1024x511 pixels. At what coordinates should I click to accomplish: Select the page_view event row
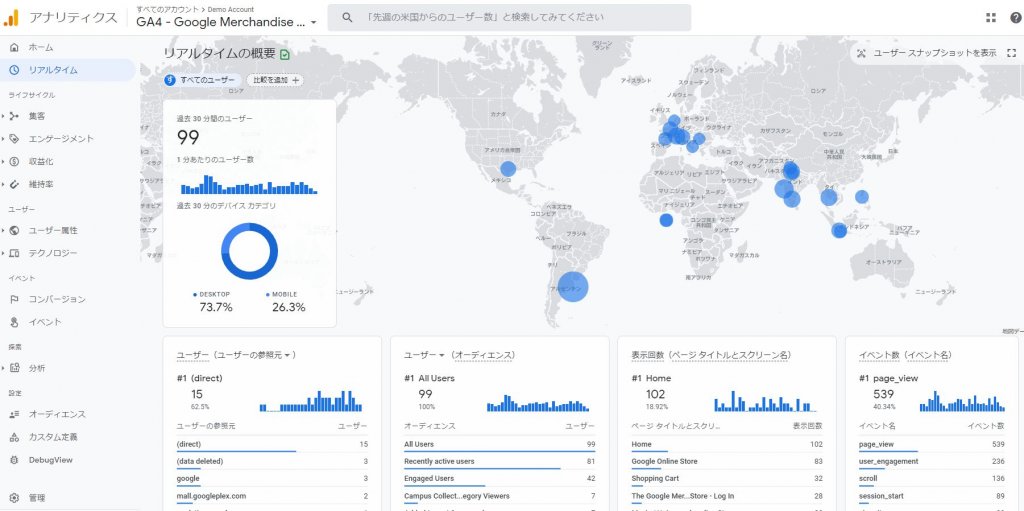932,444
